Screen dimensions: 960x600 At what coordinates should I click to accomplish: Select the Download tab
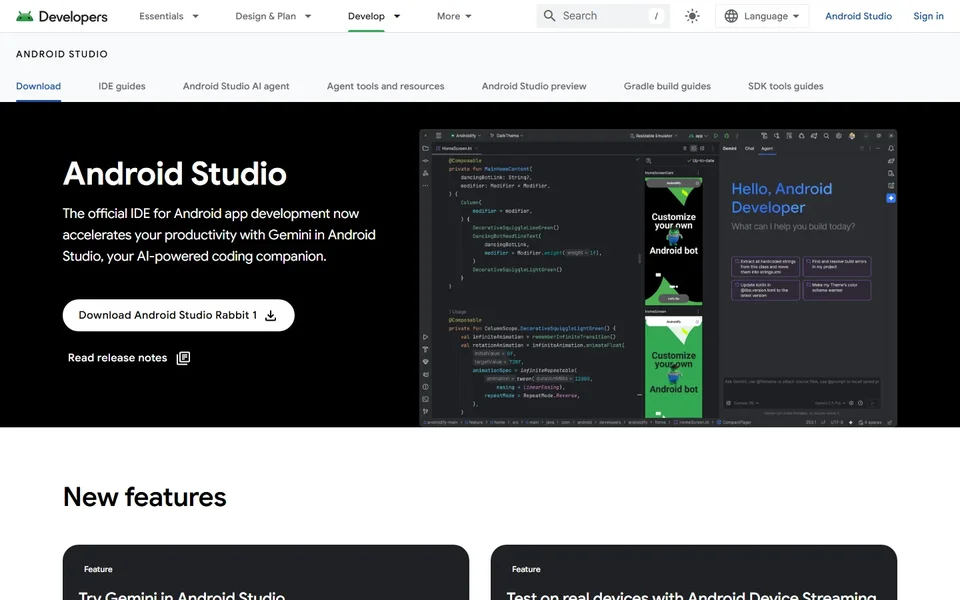(39, 86)
